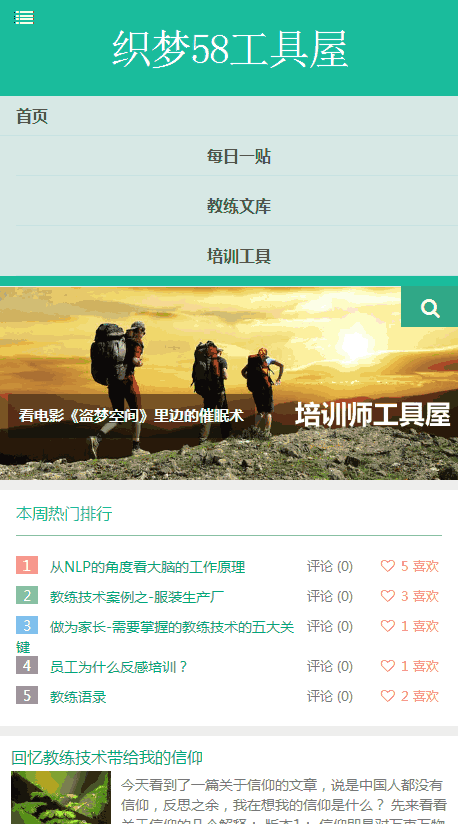Click site title 织梦58工具屋

[230, 49]
